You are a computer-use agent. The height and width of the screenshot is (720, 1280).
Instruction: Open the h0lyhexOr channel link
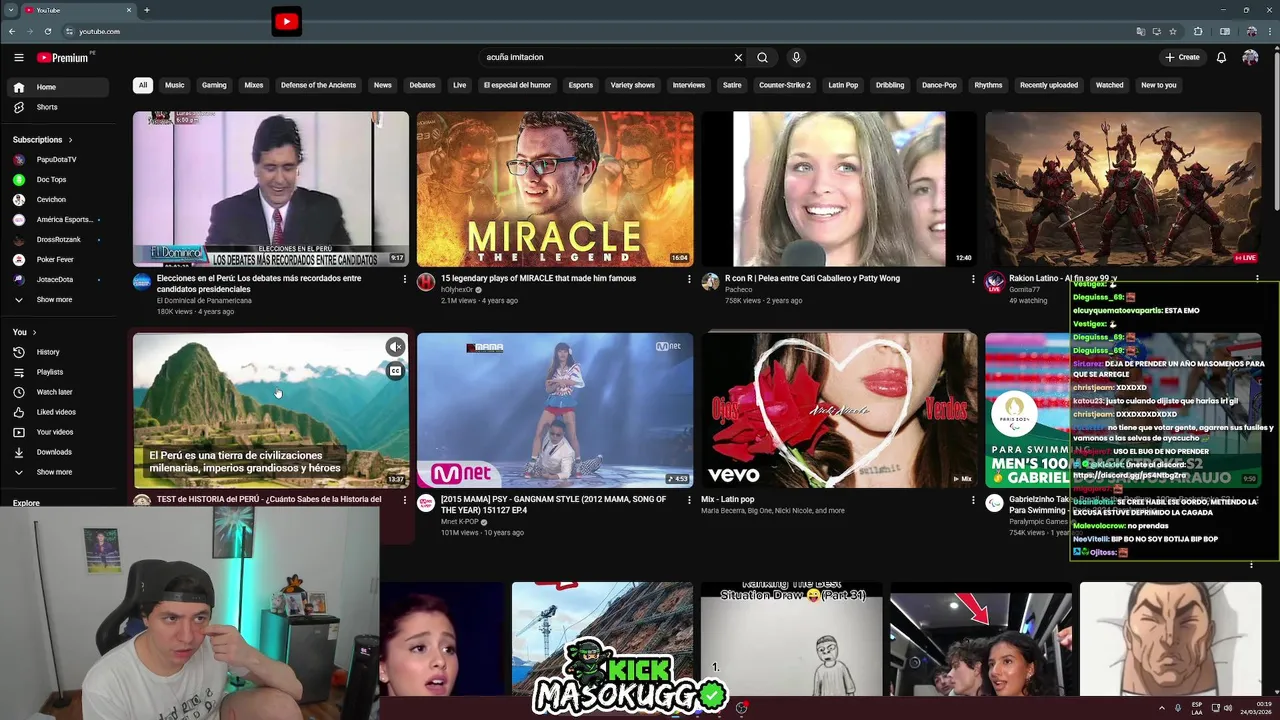point(457,290)
